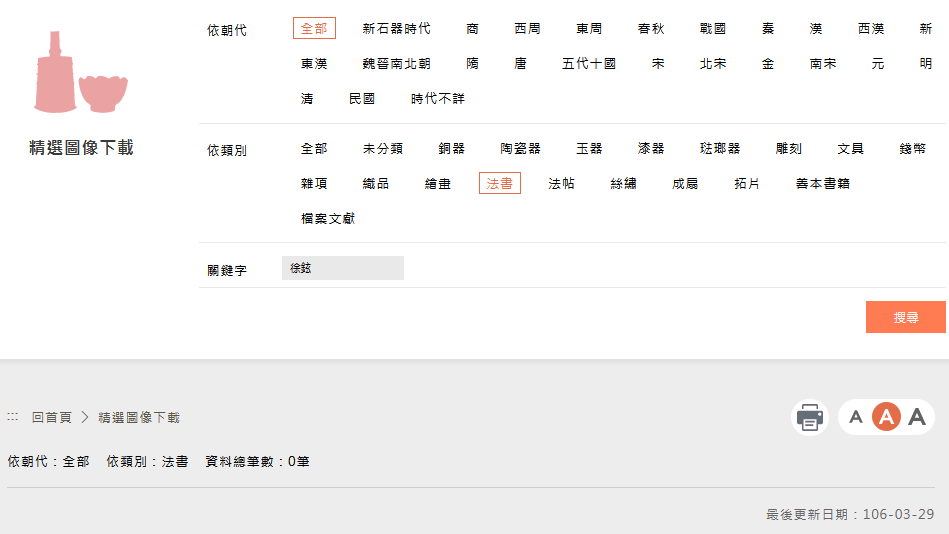Screen dimensions: 949x534
Task: Select dynasty filter 全部
Action: point(314,28)
